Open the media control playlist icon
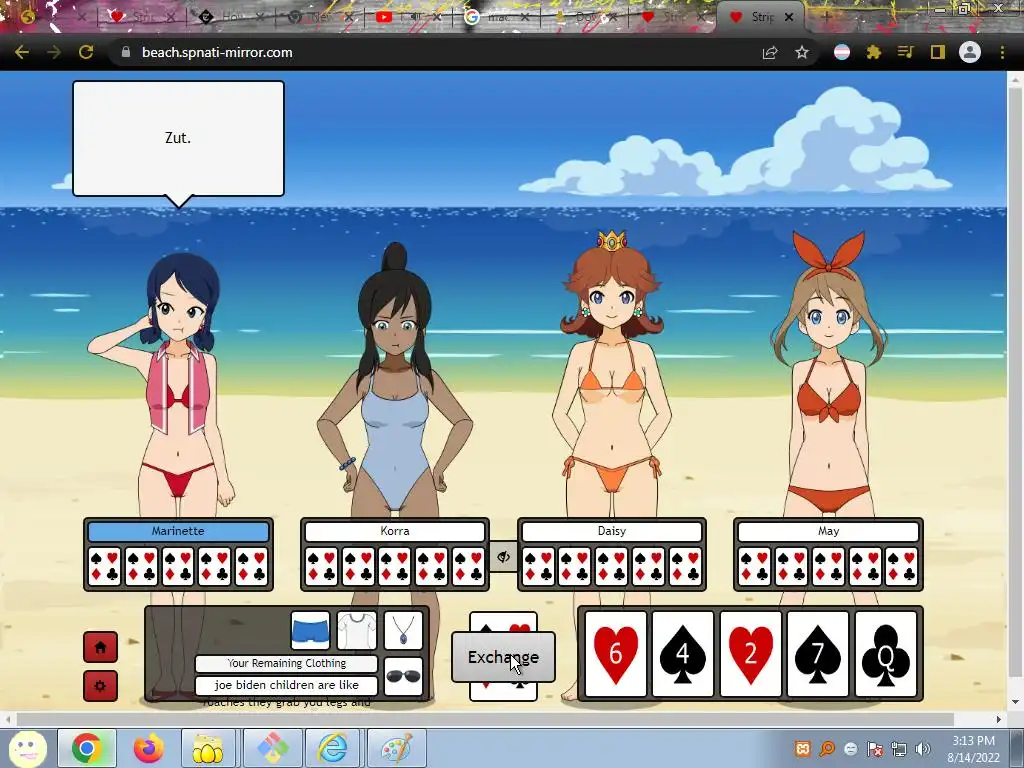Viewport: 1024px width, 768px height. click(x=906, y=52)
